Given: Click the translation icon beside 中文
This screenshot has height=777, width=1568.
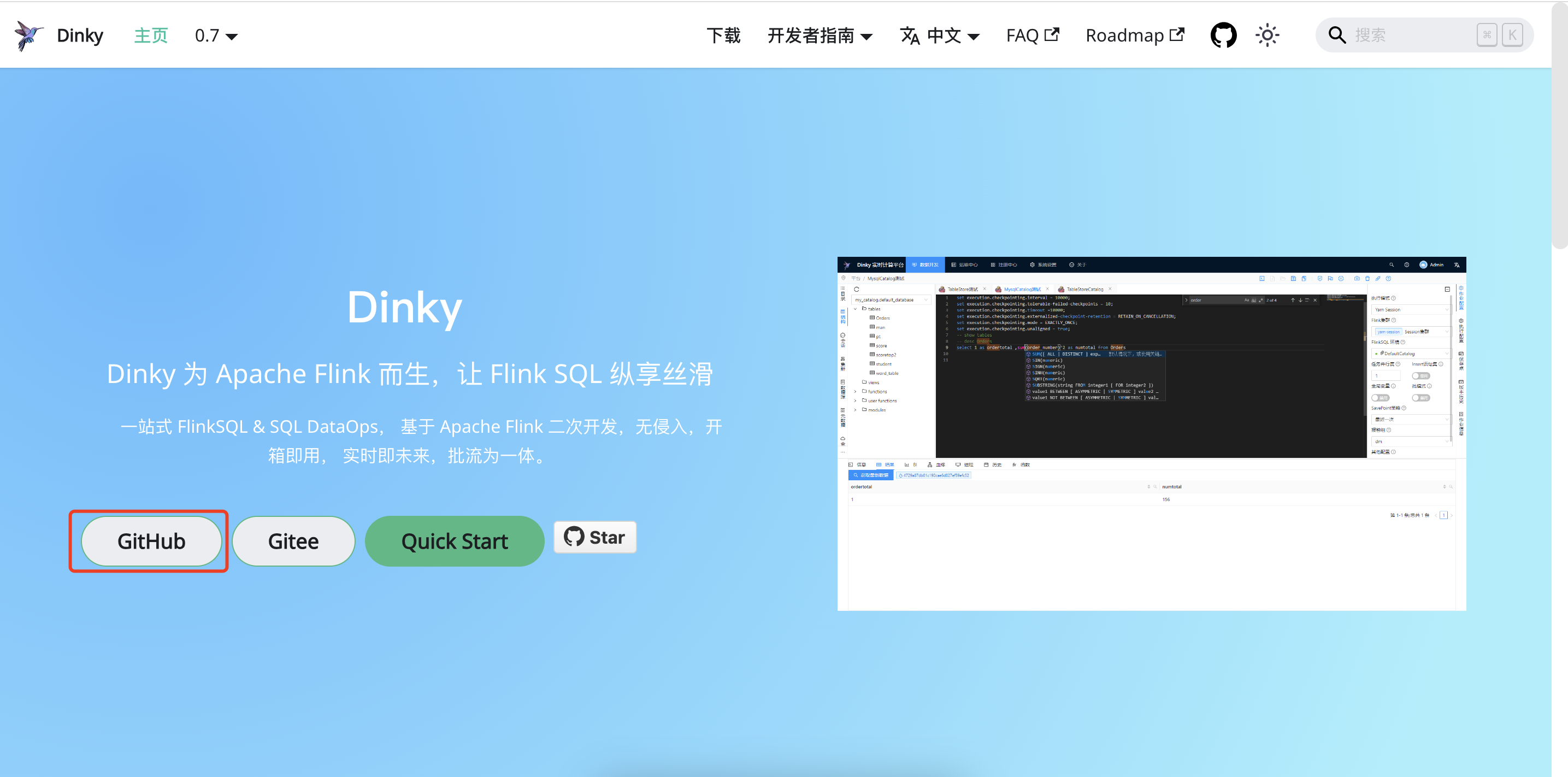Looking at the screenshot, I should click(910, 36).
